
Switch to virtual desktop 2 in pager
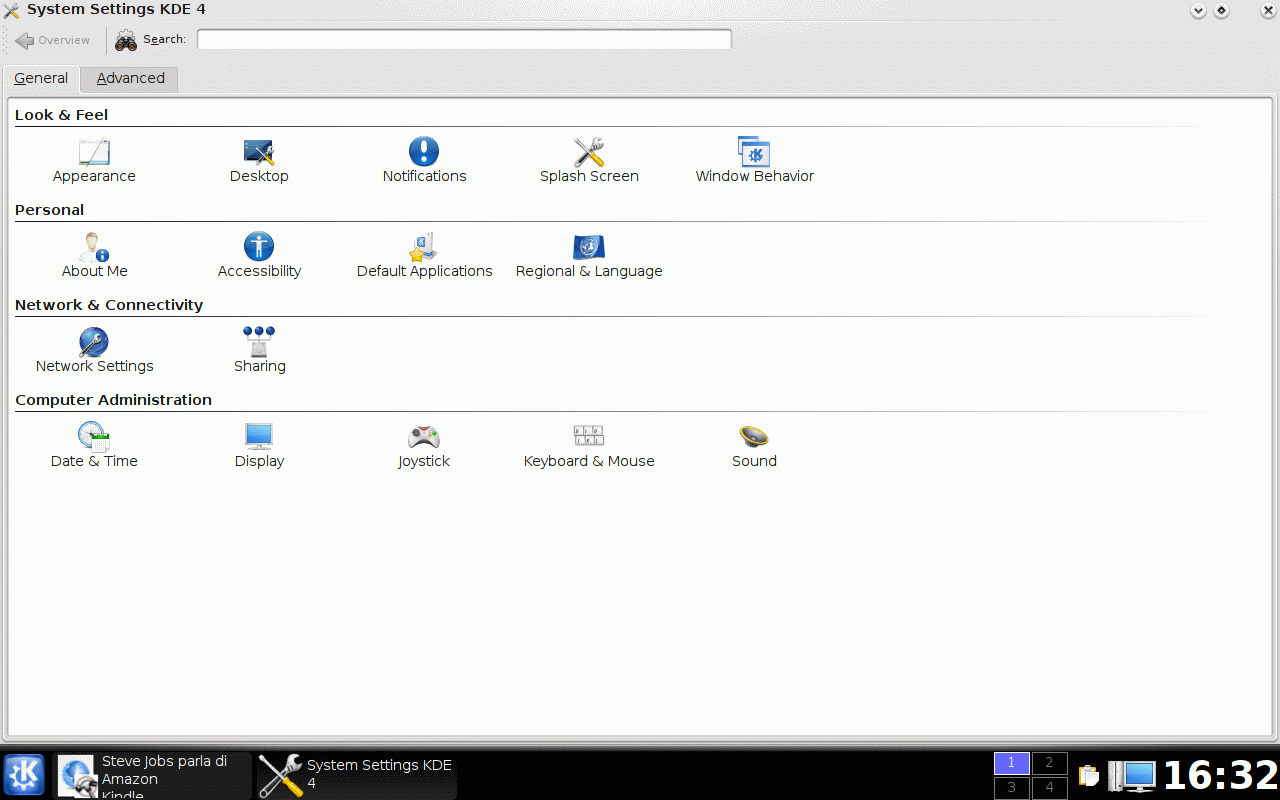(1049, 763)
